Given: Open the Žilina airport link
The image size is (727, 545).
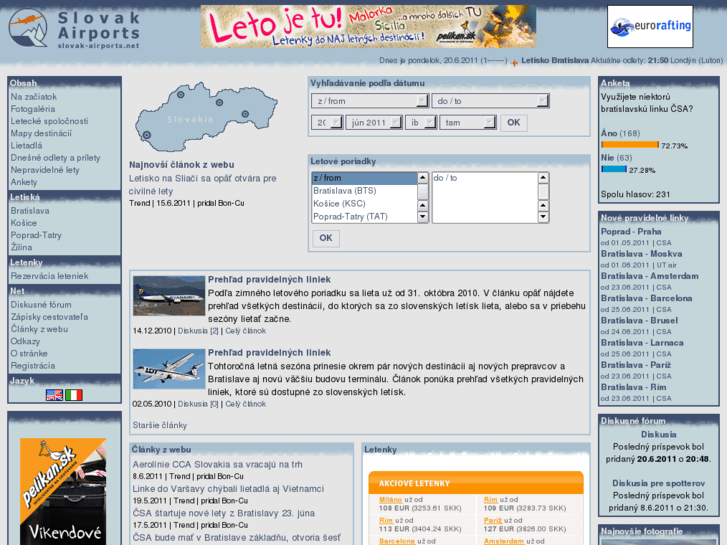Looking at the screenshot, I should 21,247.
